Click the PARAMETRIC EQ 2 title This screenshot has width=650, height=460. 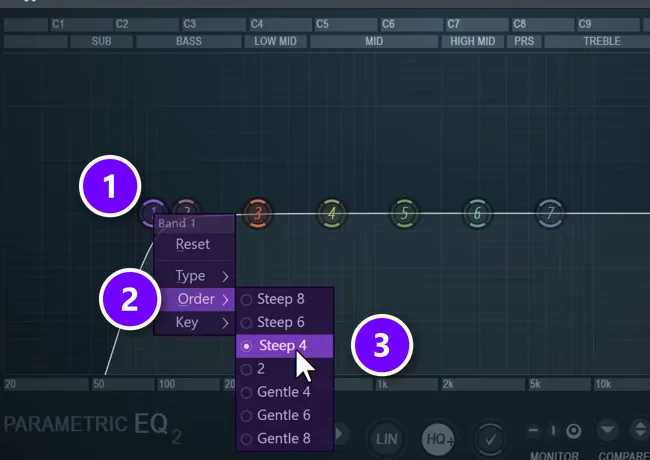point(93,426)
